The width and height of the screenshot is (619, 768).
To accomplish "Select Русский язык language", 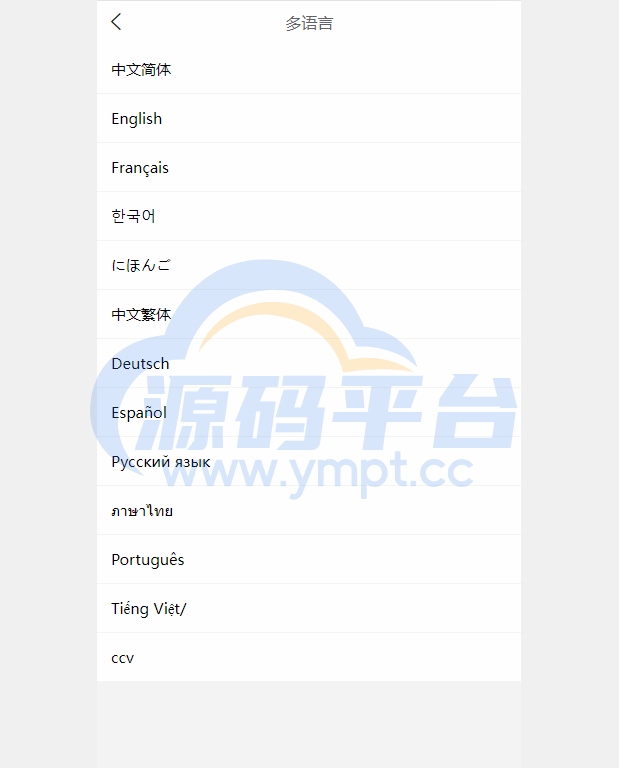I will coord(309,461).
